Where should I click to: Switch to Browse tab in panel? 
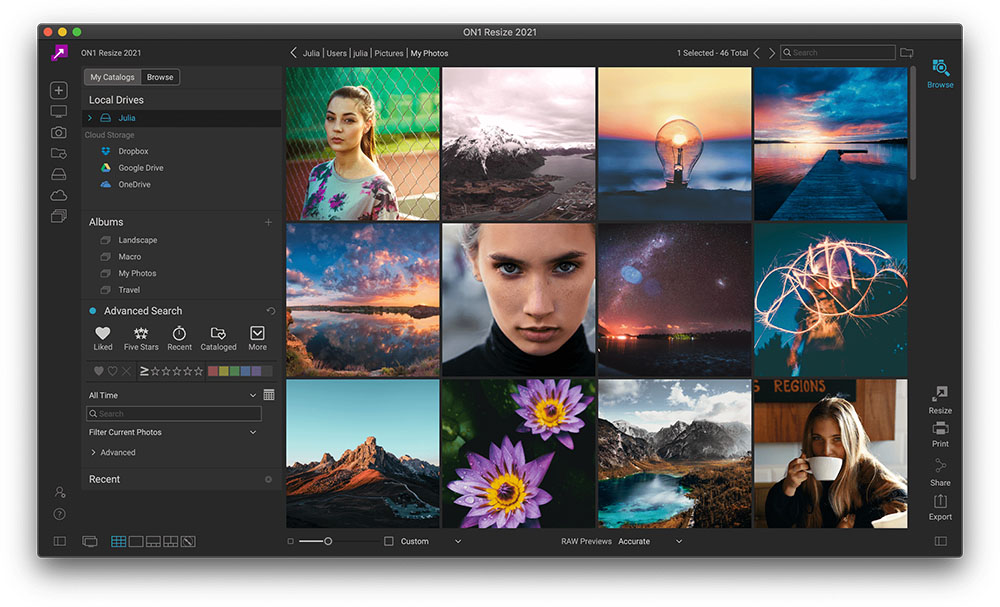click(160, 77)
